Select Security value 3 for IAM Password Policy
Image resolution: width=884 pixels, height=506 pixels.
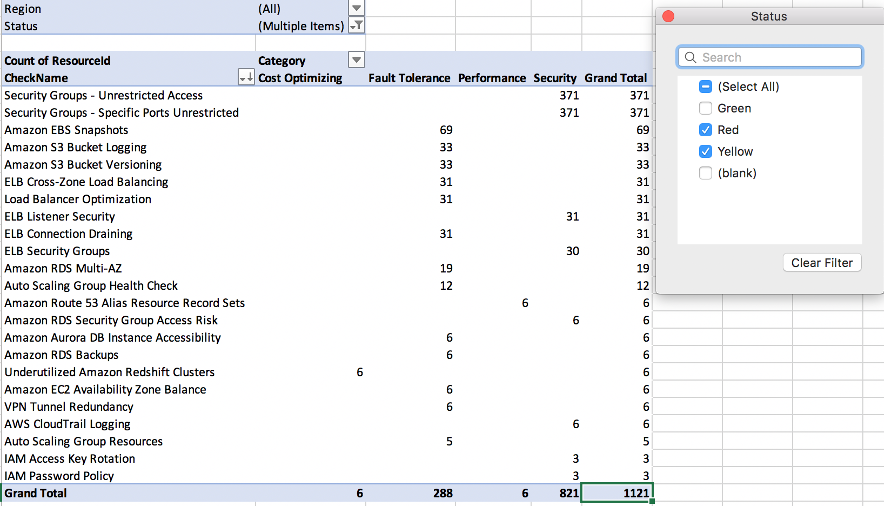tap(576, 476)
